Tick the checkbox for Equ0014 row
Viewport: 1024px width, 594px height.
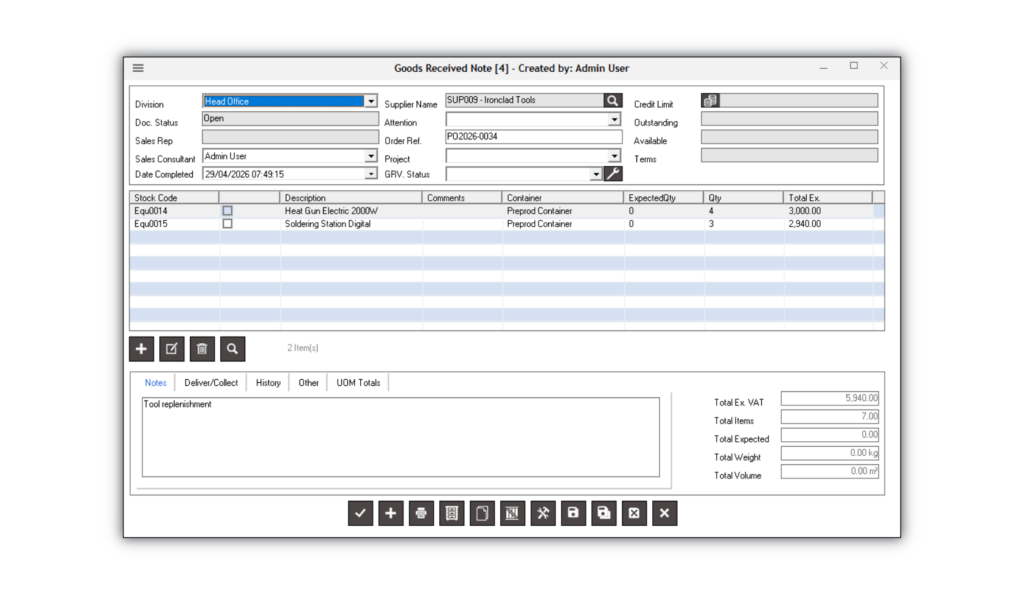click(x=227, y=211)
